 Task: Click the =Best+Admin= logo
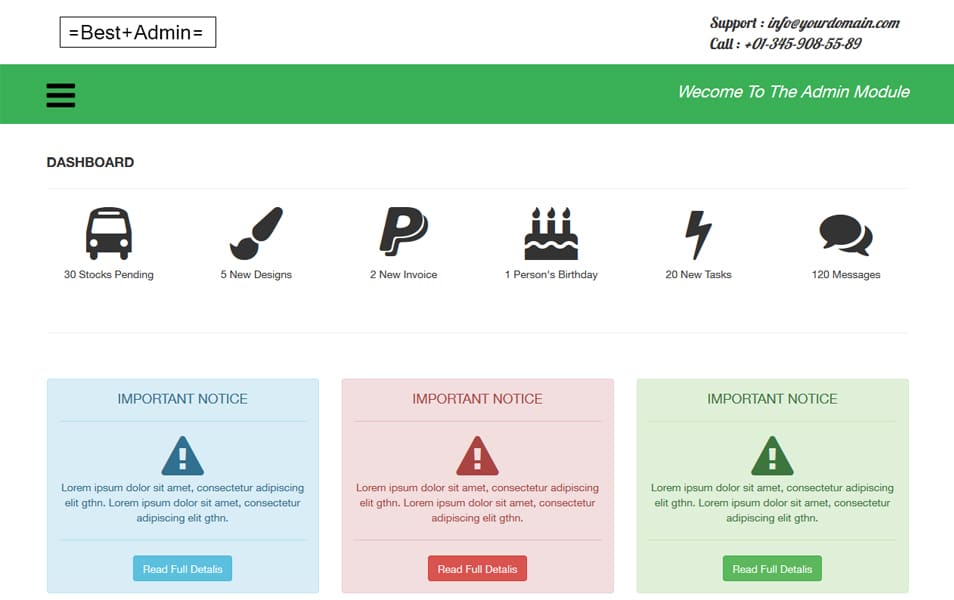pyautogui.click(x=137, y=31)
